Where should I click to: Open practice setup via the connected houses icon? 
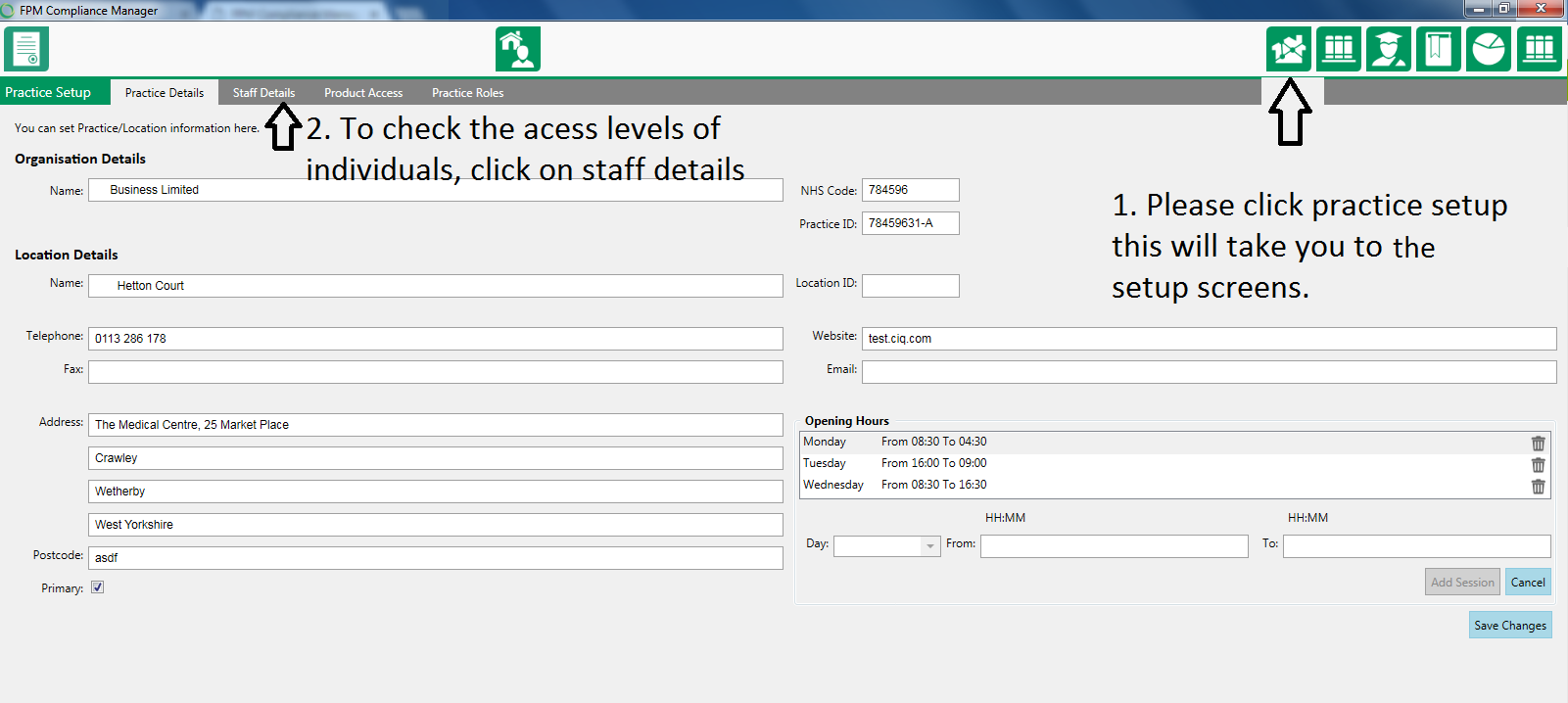(x=1288, y=49)
